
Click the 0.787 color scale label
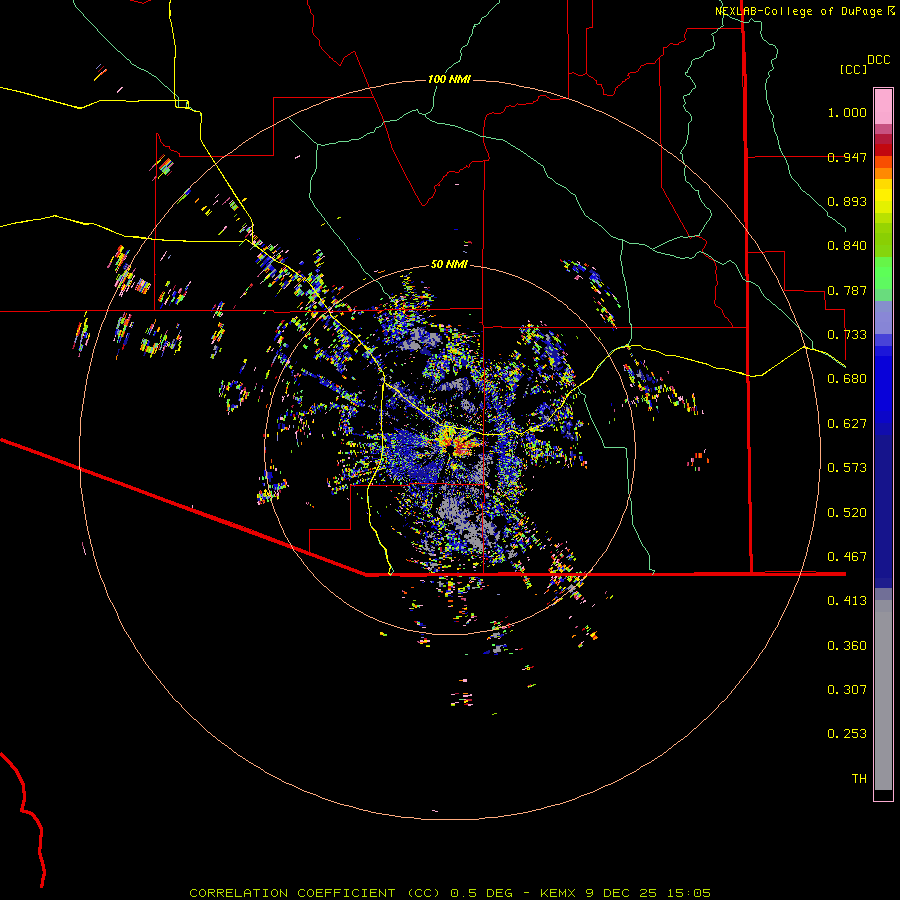(x=847, y=290)
